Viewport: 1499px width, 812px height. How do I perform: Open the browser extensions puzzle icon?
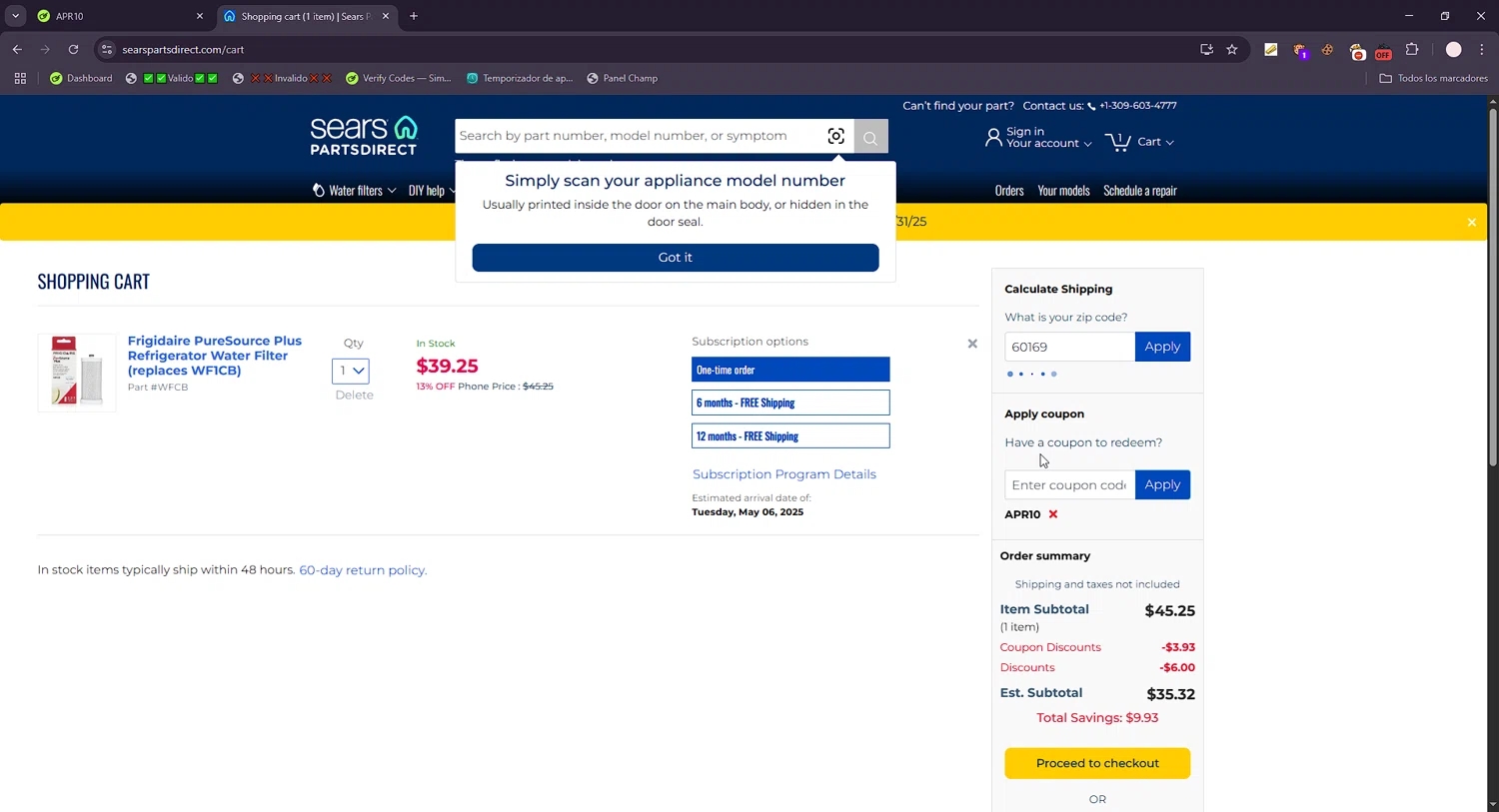[1411, 49]
